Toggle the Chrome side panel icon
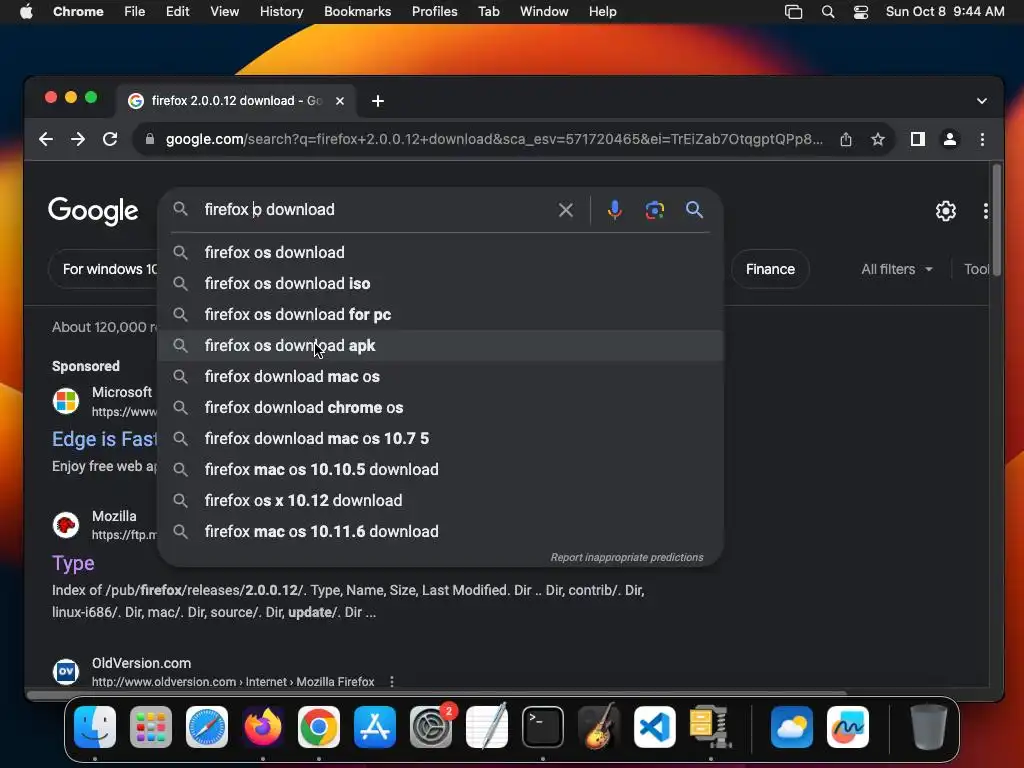The width and height of the screenshot is (1024, 768). (918, 139)
